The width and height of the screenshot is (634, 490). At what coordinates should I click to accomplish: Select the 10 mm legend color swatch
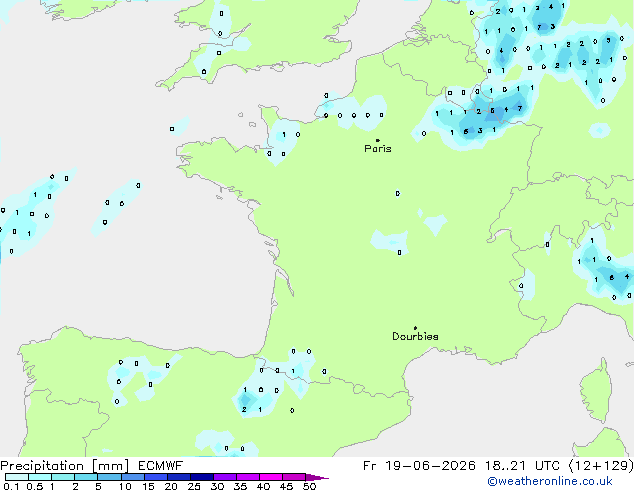(x=132, y=477)
